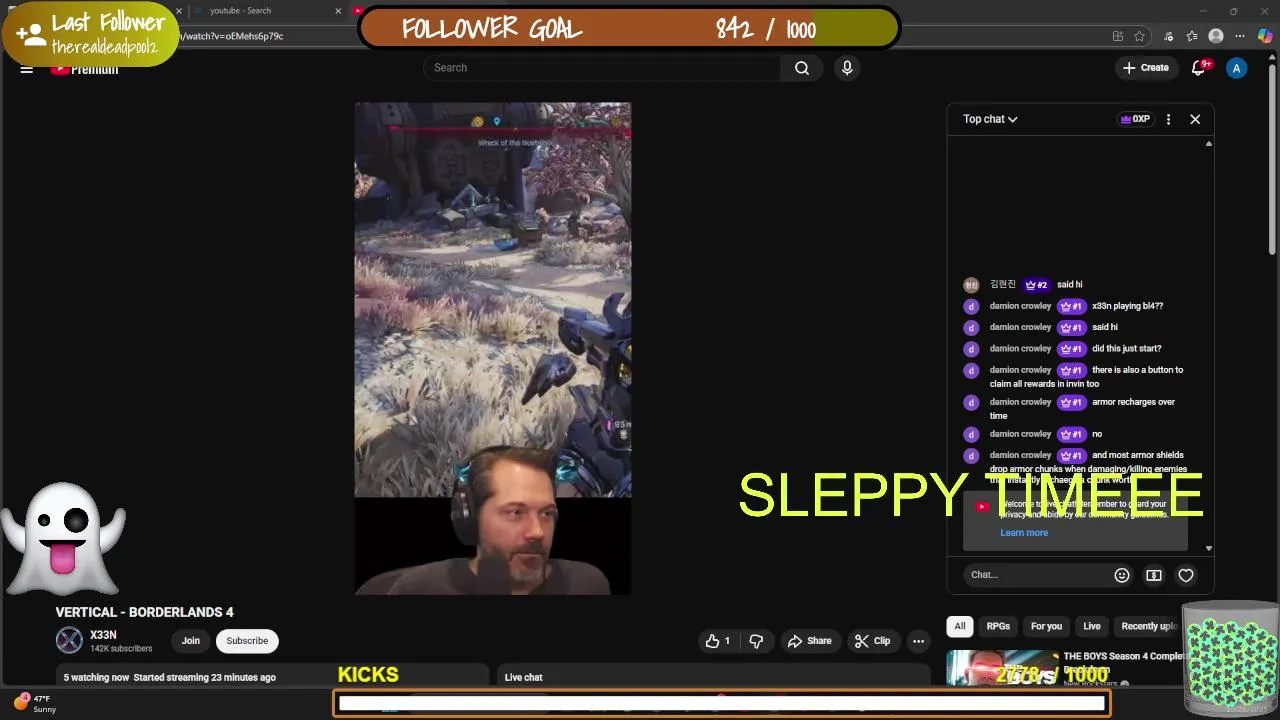
Task: Open browser settings and more menu
Action: coord(1240,36)
